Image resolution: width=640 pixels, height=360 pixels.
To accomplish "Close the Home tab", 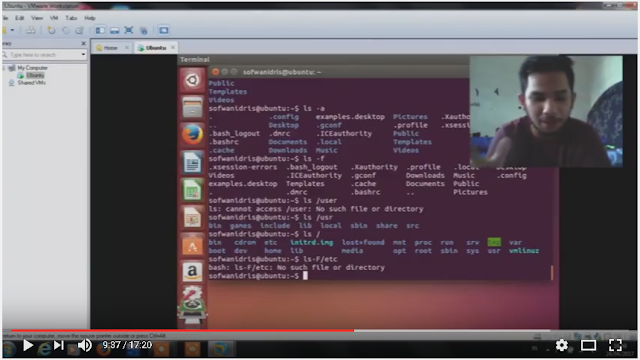I will (x=127, y=48).
